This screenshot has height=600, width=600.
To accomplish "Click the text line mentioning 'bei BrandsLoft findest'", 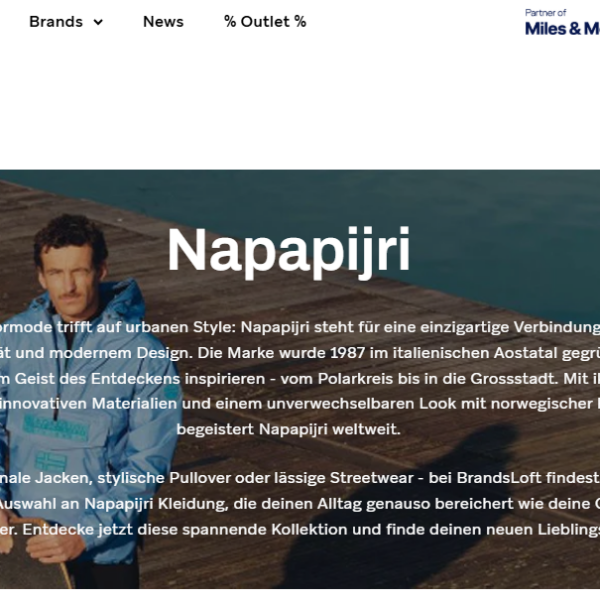I will pos(300,478).
